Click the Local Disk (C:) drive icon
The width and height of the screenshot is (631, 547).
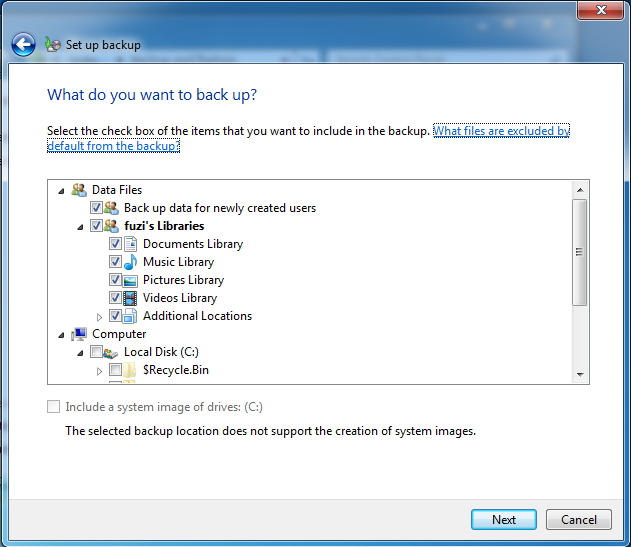click(110, 353)
